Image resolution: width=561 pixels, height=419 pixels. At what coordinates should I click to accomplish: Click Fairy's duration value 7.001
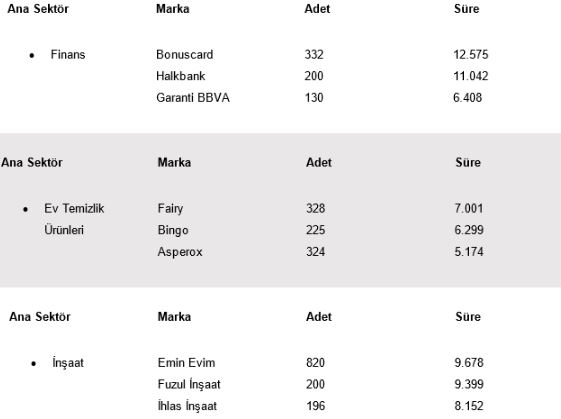[x=469, y=209]
